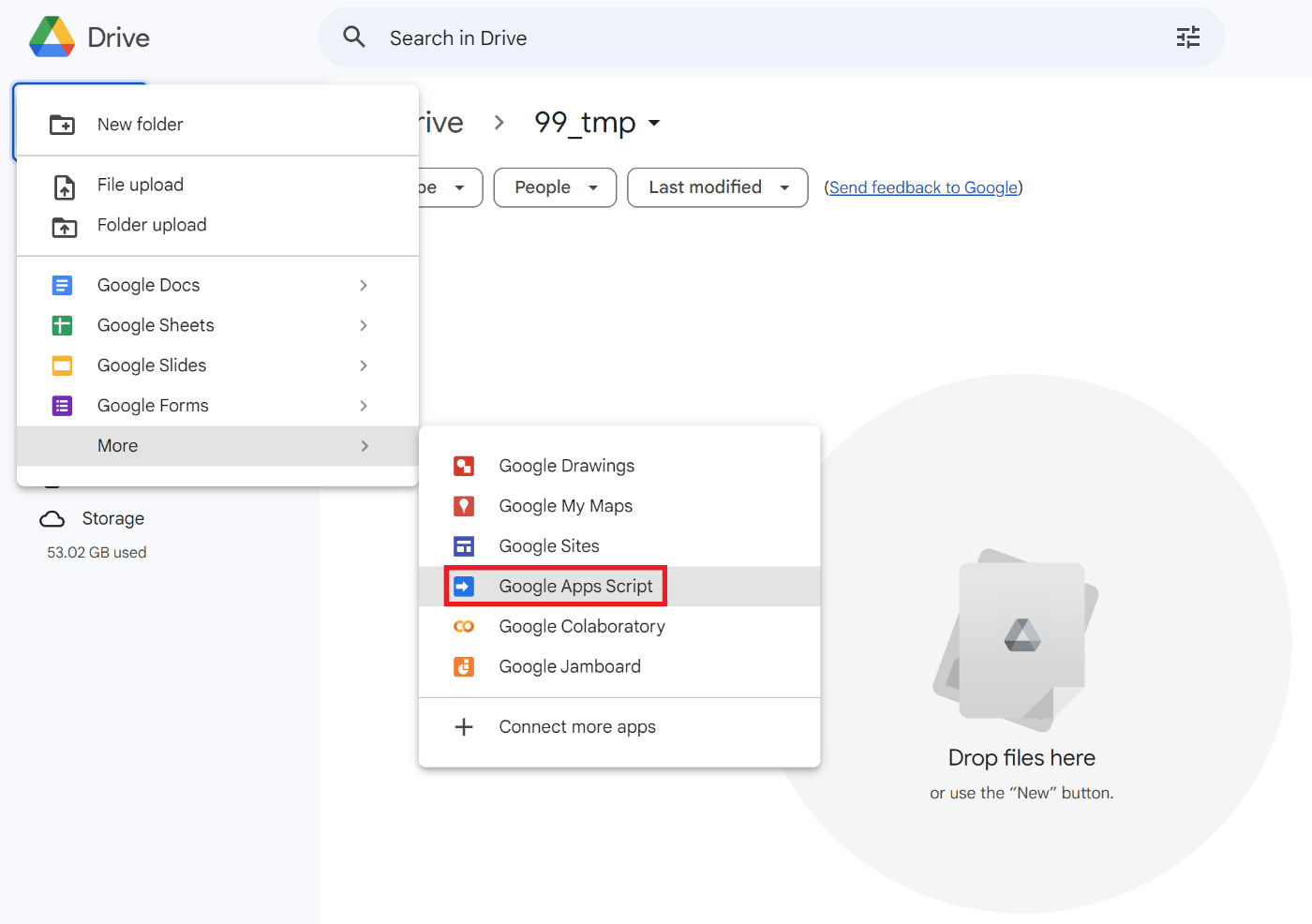Choose Folder upload from menu
This screenshot has height=924, width=1312.
tap(217, 225)
